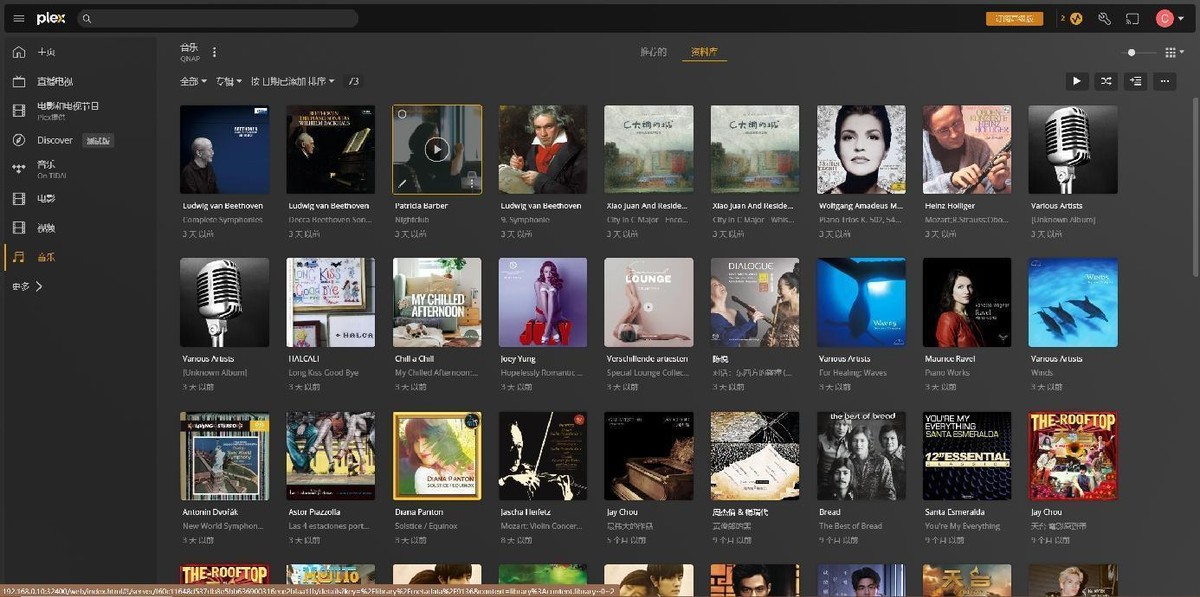Click the Plex logo
Viewport: 1200px width, 597px height.
click(x=51, y=18)
